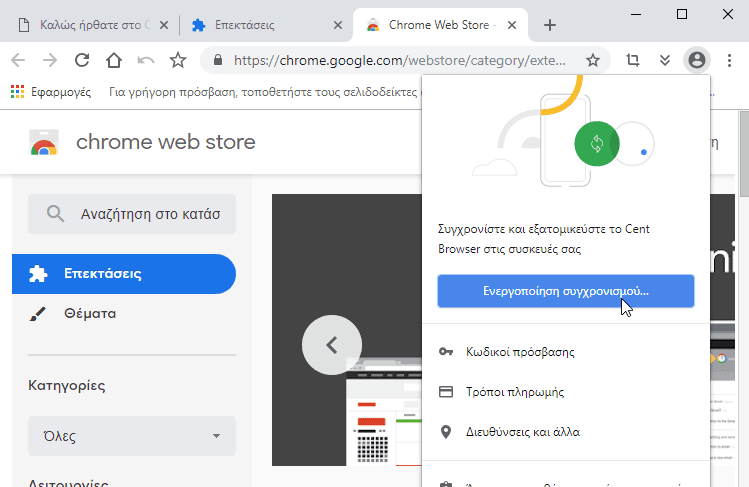This screenshot has width=749, height=487.
Task: Expand the Όλες categories dropdown
Action: pos(132,436)
